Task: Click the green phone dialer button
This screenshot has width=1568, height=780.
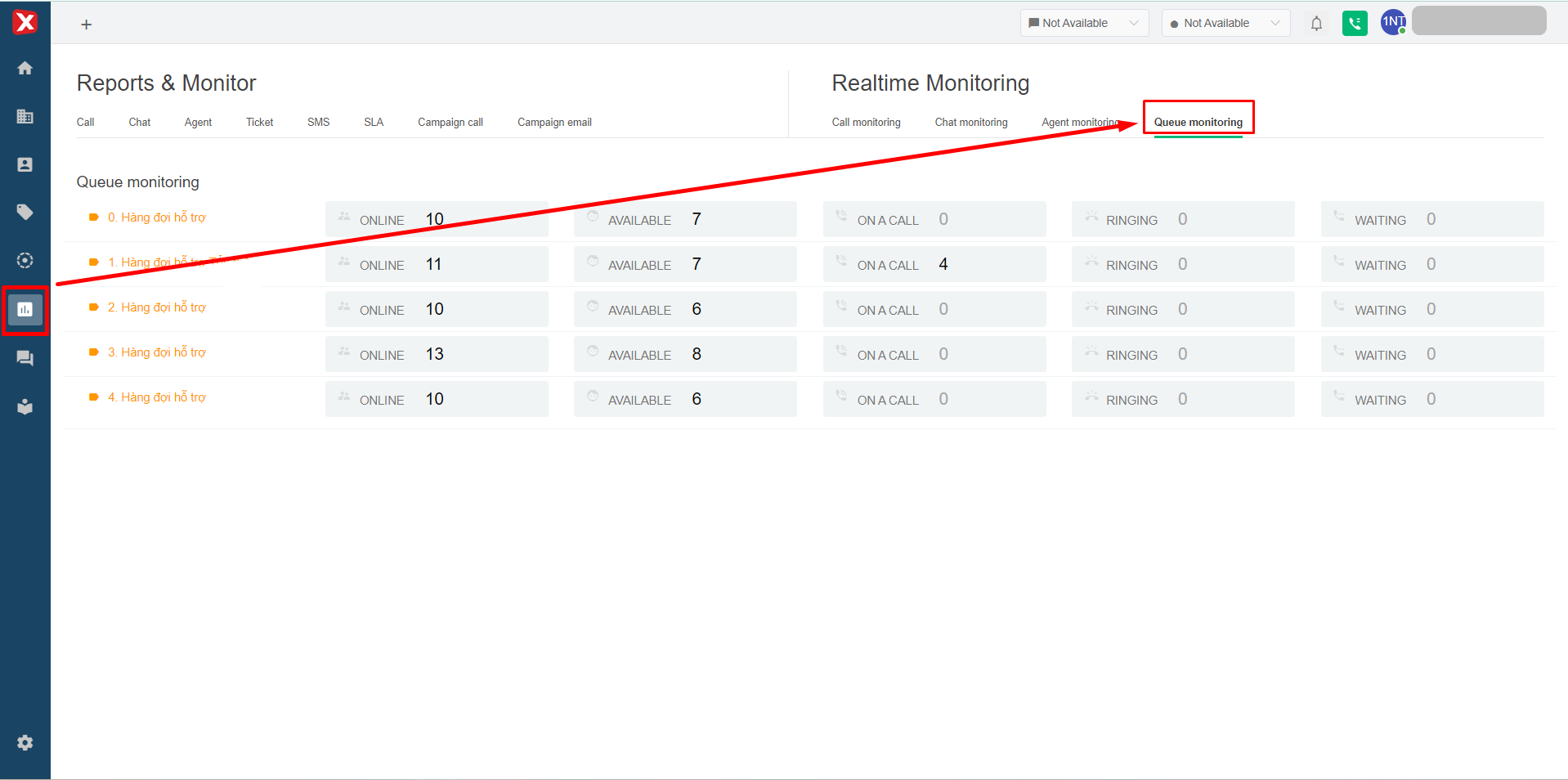Action: coord(1355,24)
